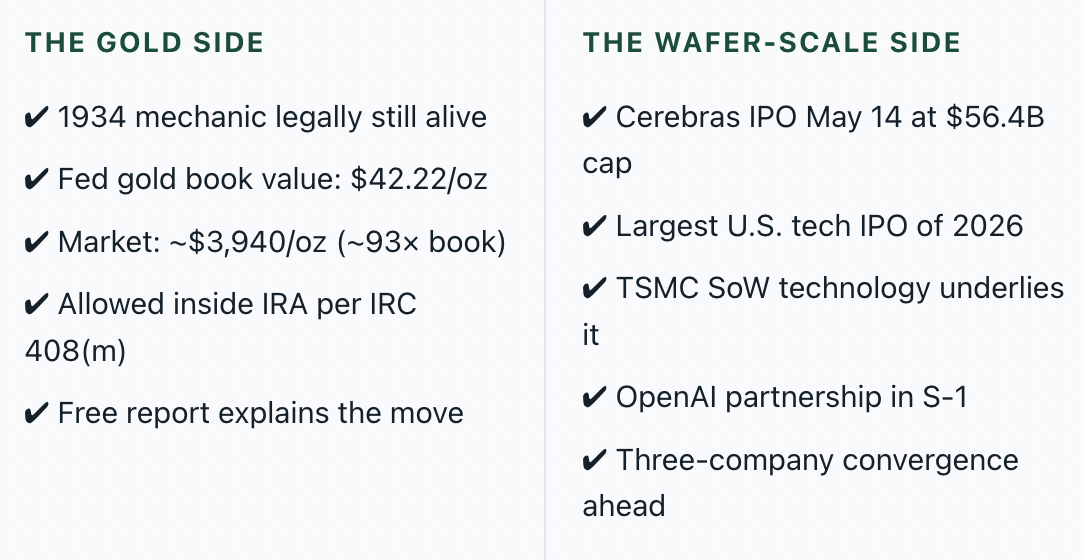Click the vertical divider between the columns
This screenshot has width=1084, height=560.
point(545,280)
